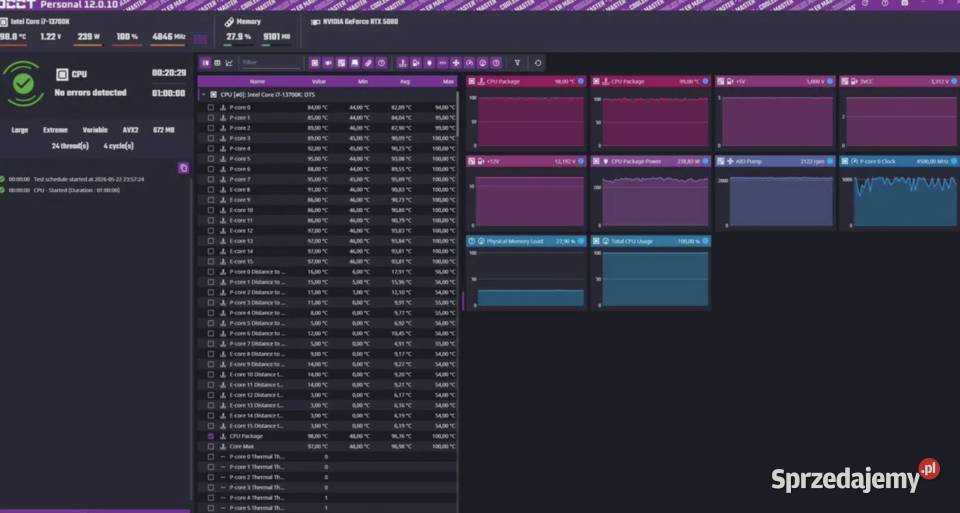Toggle the clock-speed gauge sensor filter icon
The width and height of the screenshot is (960, 513).
pyautogui.click(x=470, y=62)
